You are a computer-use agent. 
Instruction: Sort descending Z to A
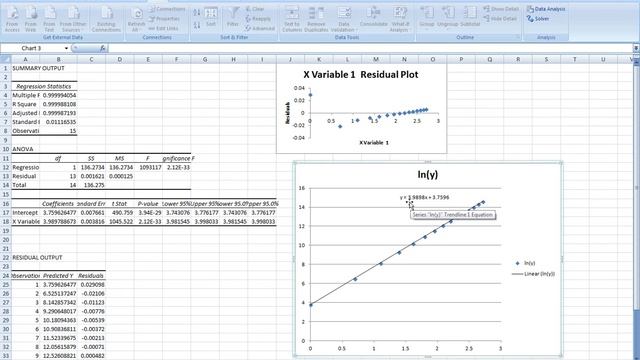pos(197,25)
